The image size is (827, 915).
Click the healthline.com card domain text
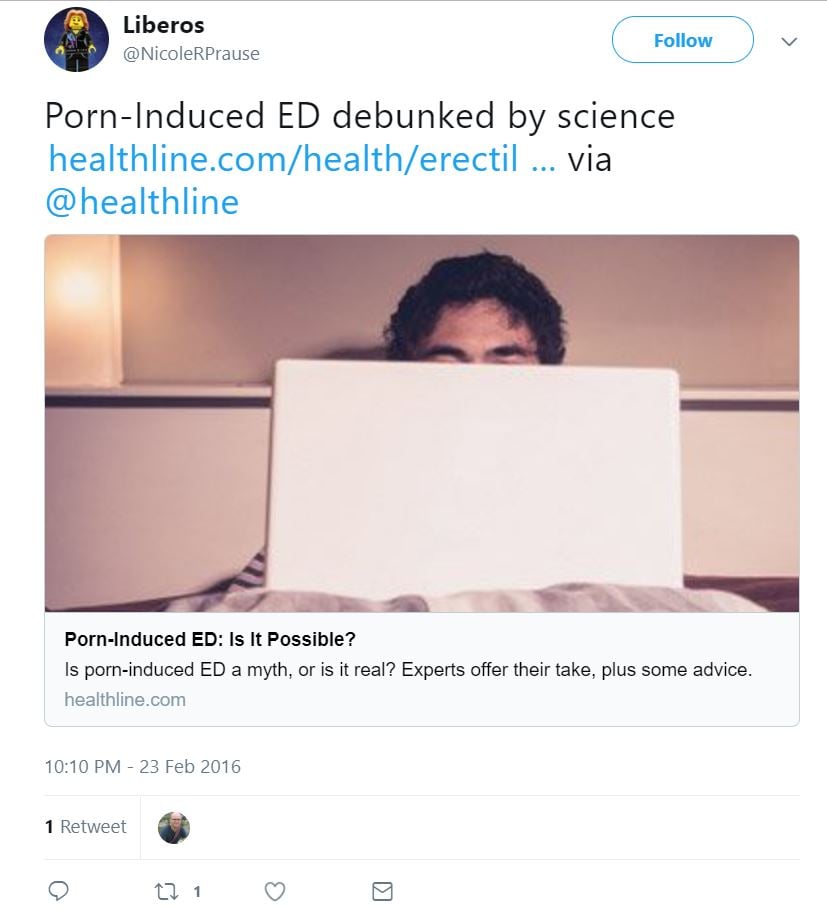125,700
